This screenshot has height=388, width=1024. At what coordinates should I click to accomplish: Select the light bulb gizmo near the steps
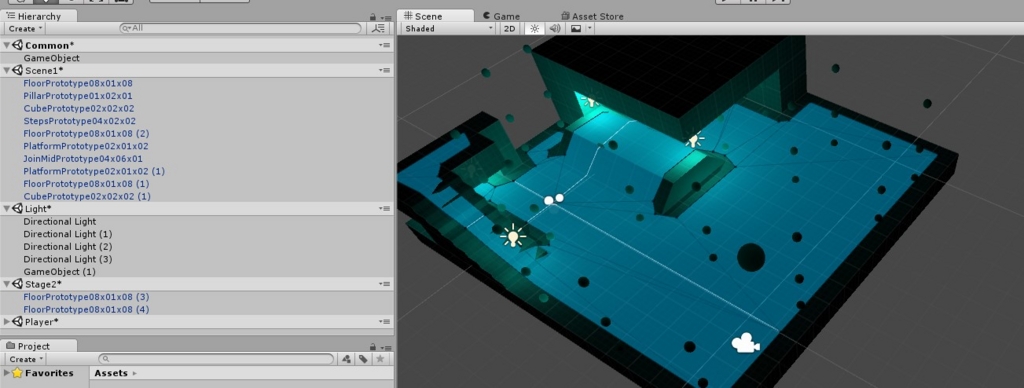pos(513,235)
